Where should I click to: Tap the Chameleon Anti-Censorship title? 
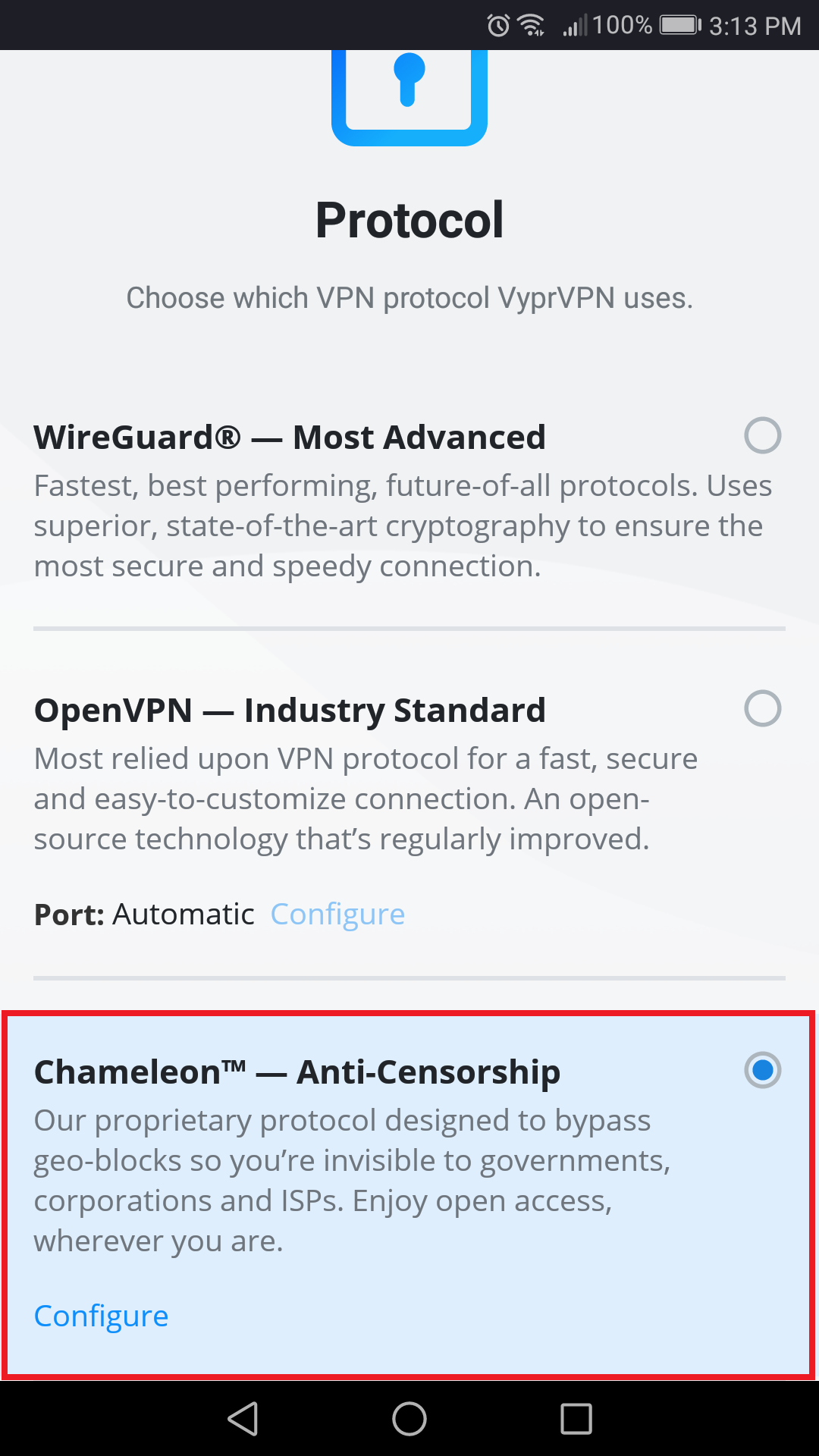tap(297, 1071)
